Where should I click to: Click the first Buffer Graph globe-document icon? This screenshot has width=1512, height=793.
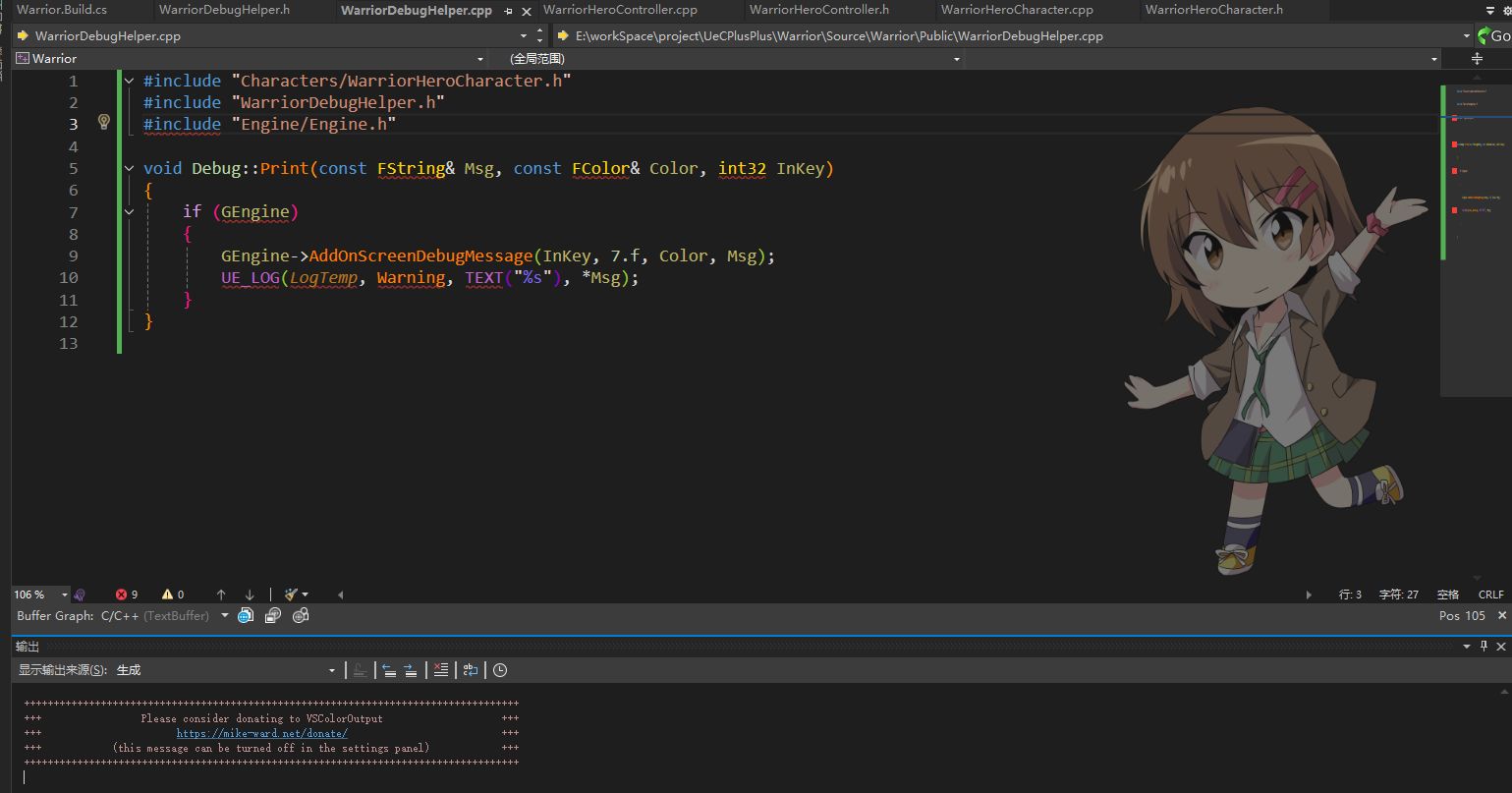pos(246,615)
